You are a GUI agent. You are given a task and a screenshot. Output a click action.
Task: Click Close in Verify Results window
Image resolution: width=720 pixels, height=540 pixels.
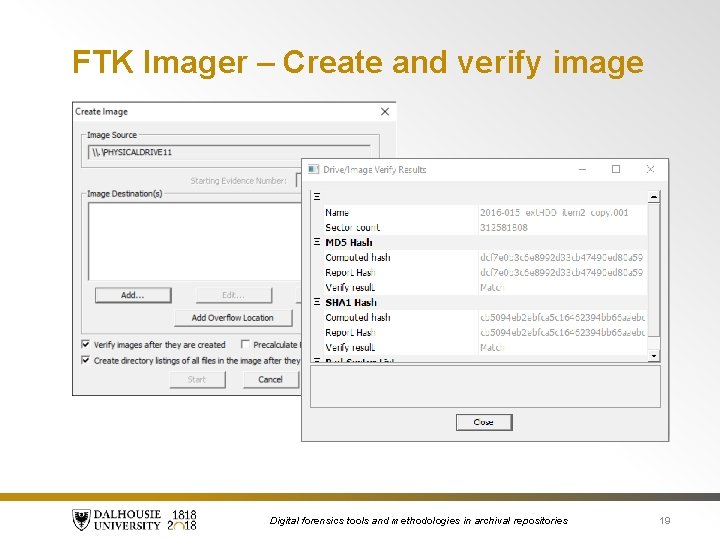click(x=484, y=422)
